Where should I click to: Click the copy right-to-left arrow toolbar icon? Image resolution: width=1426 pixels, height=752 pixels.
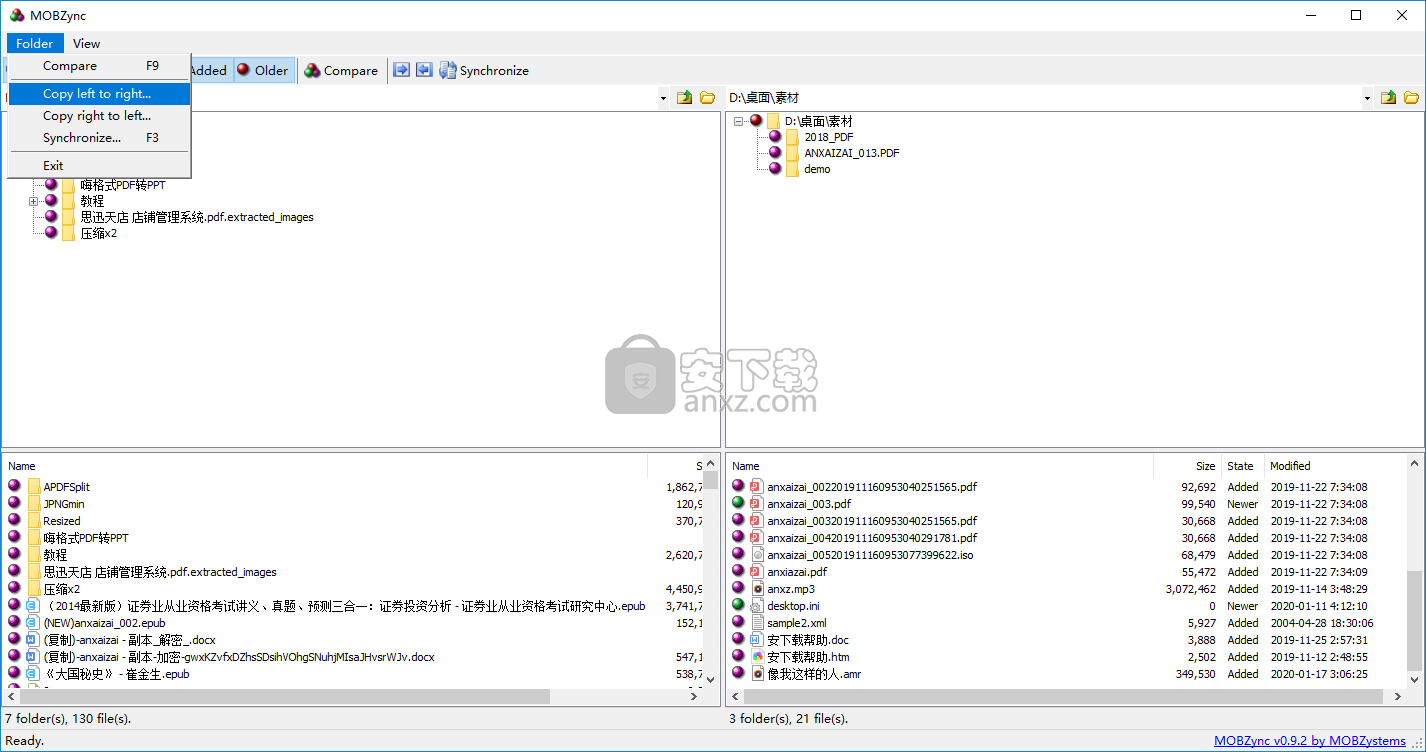coord(424,70)
